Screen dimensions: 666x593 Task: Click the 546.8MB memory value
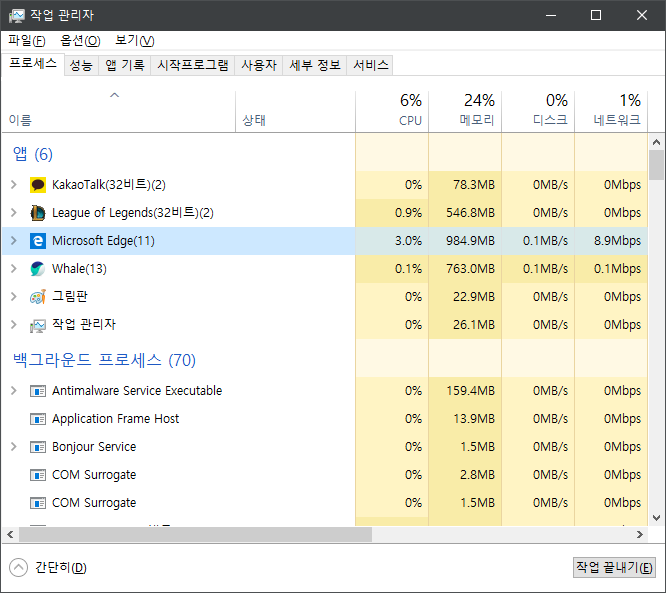tap(470, 213)
